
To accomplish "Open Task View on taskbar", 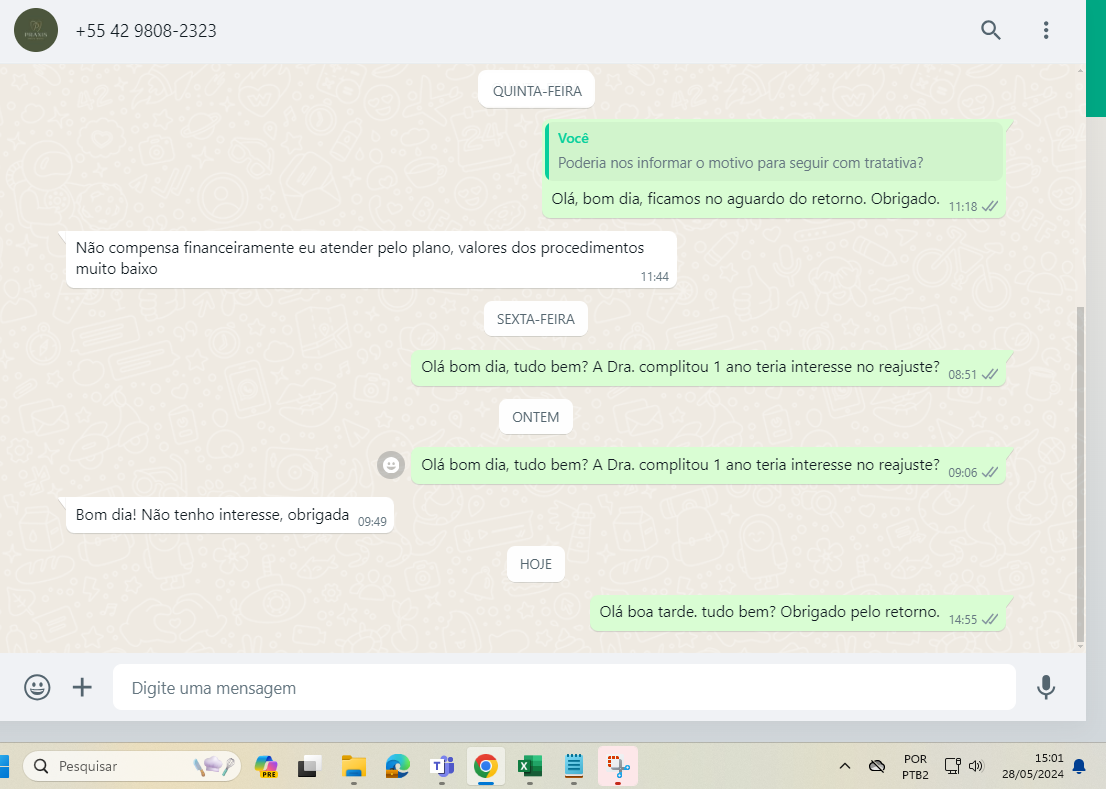I will 310,766.
